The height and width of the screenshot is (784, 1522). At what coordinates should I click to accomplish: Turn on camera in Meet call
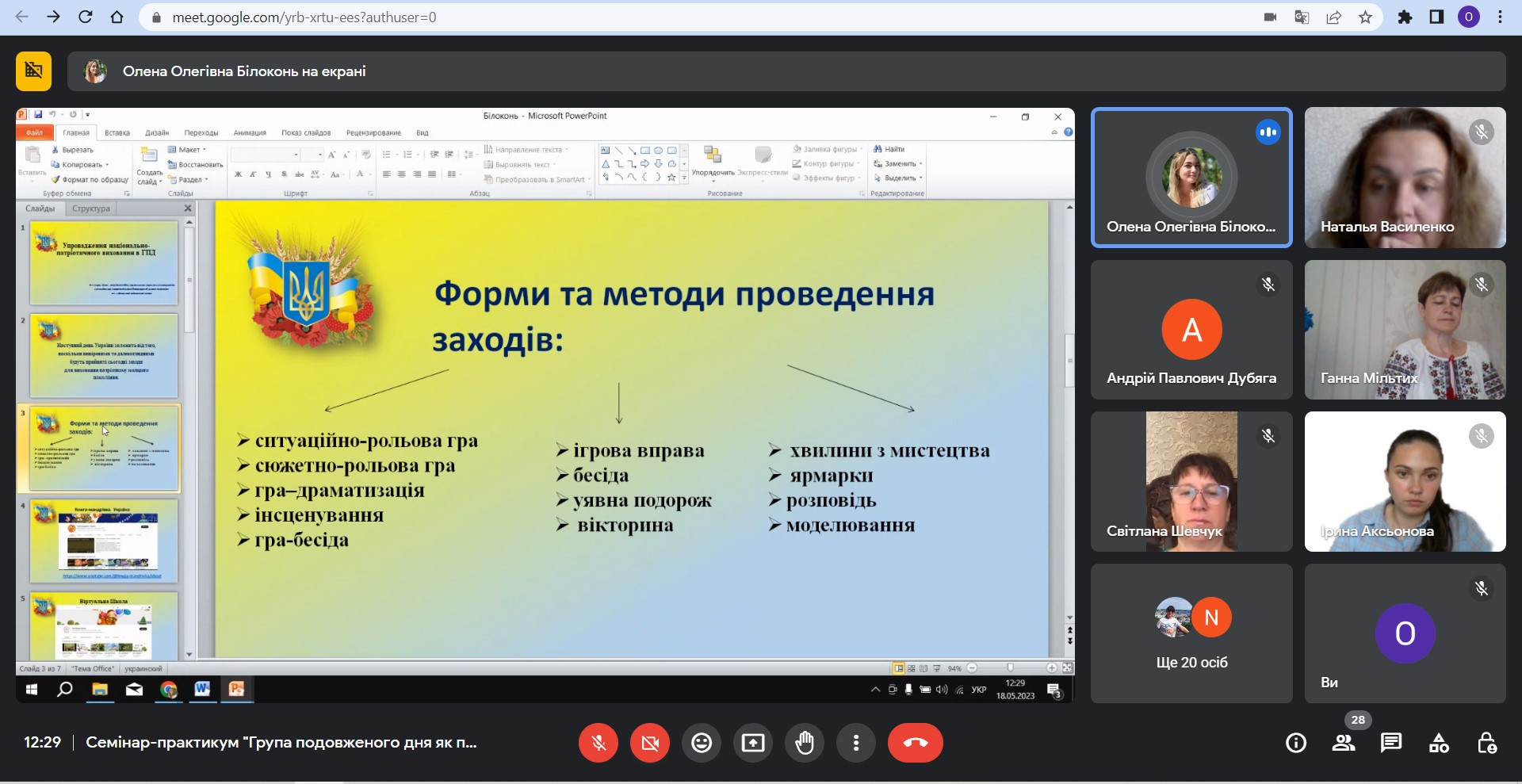point(650,743)
